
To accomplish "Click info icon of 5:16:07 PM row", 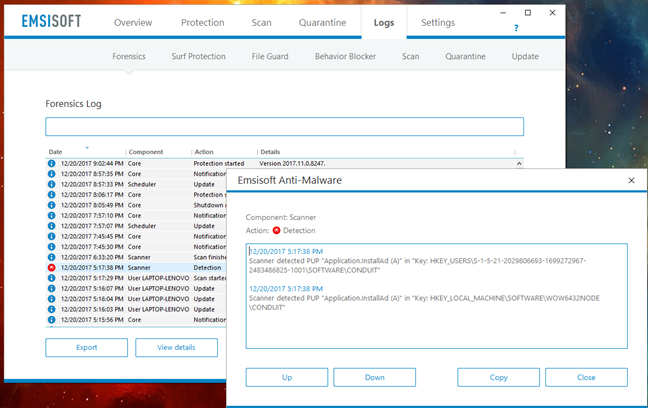I will coord(51,288).
